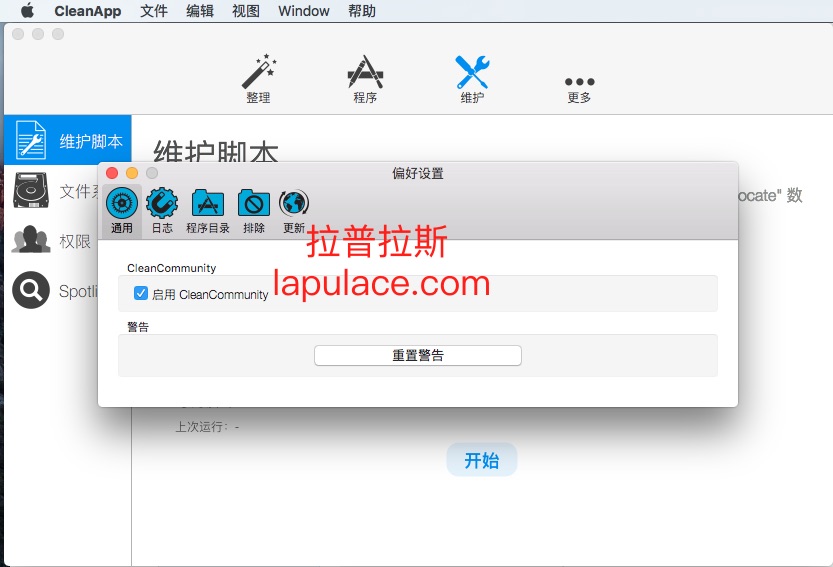Open the 帮助 help menu
Screen dimensions: 833x567
click(362, 11)
